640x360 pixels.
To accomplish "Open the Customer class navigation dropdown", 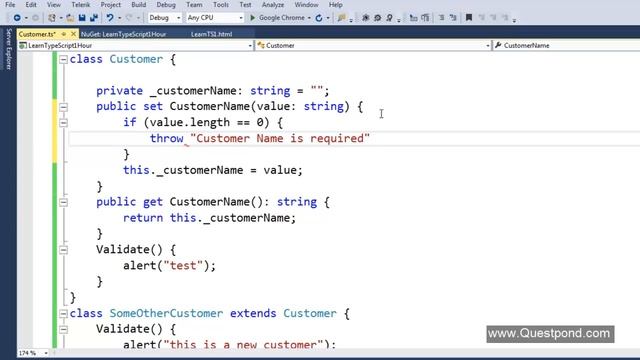I will [x=373, y=46].
